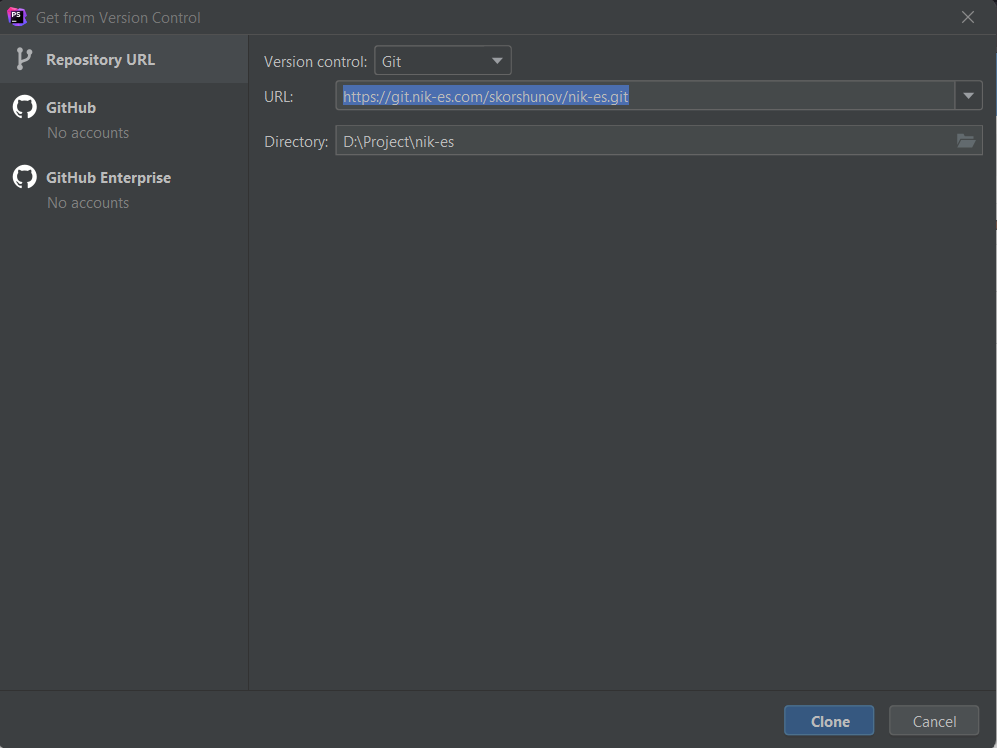Click the Clone button
The image size is (997, 748).
point(829,721)
